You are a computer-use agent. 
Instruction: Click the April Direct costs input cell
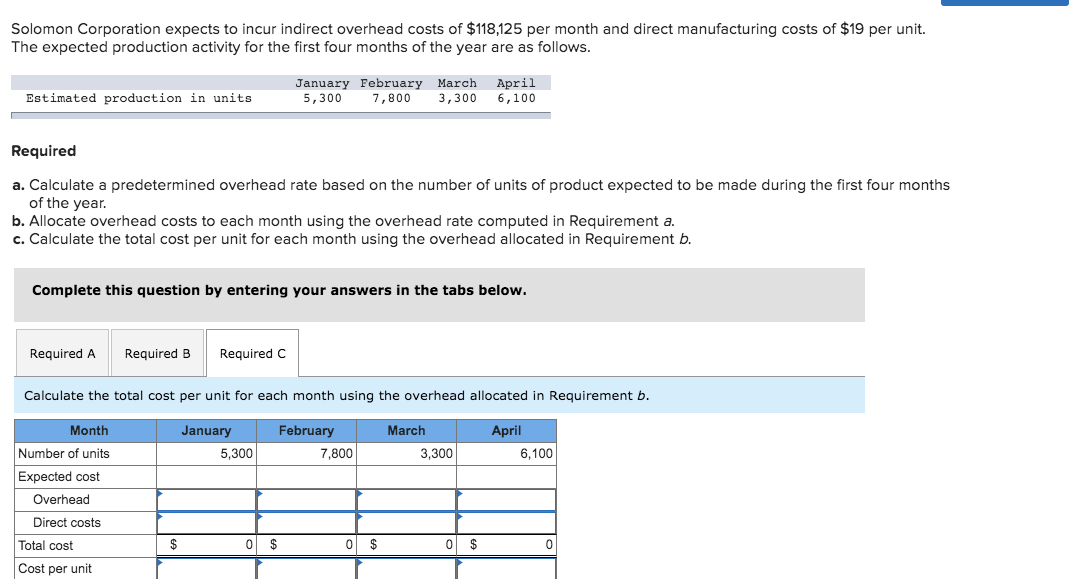click(507, 523)
